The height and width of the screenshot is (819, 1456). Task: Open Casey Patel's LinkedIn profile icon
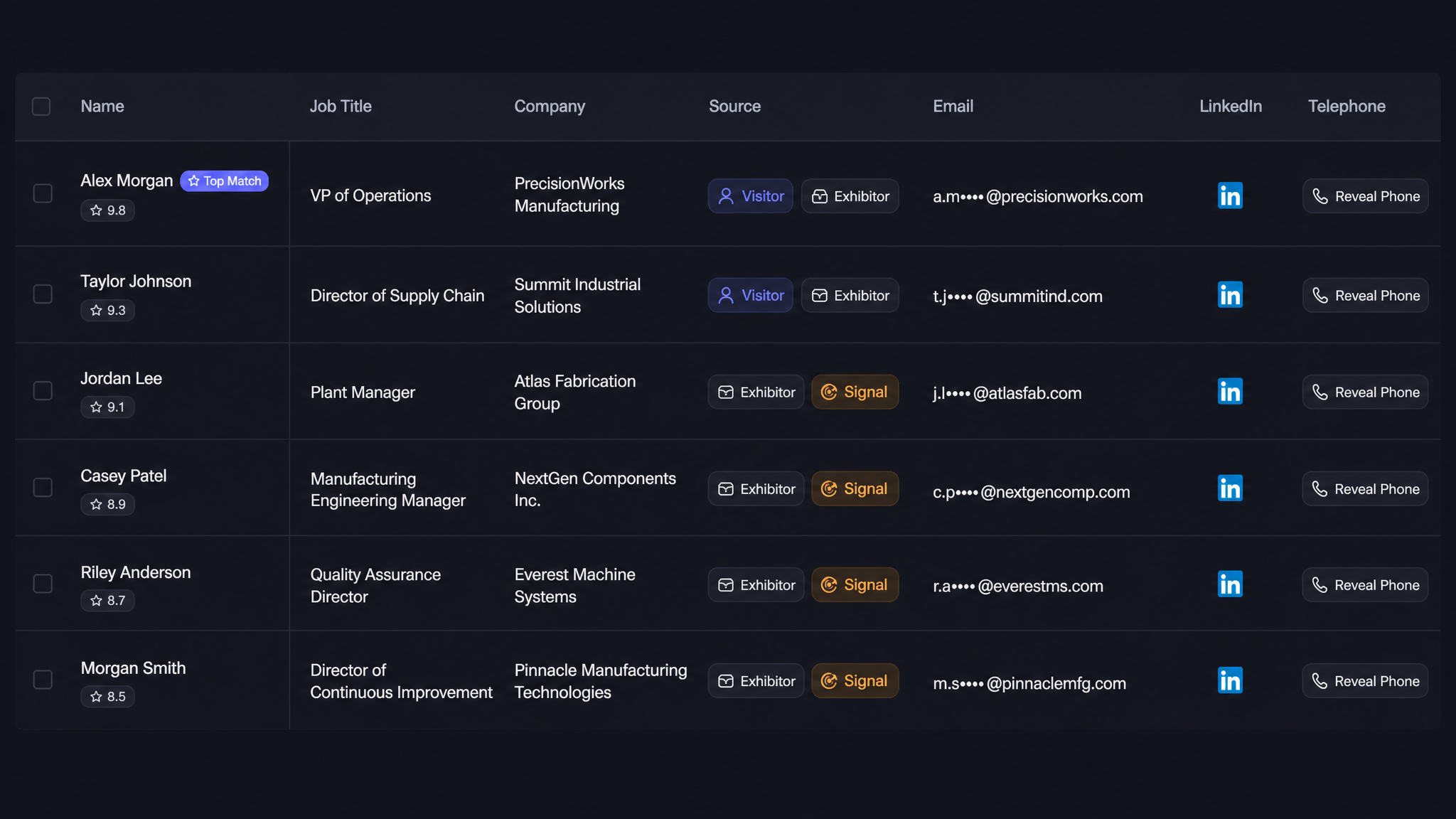pos(1230,488)
